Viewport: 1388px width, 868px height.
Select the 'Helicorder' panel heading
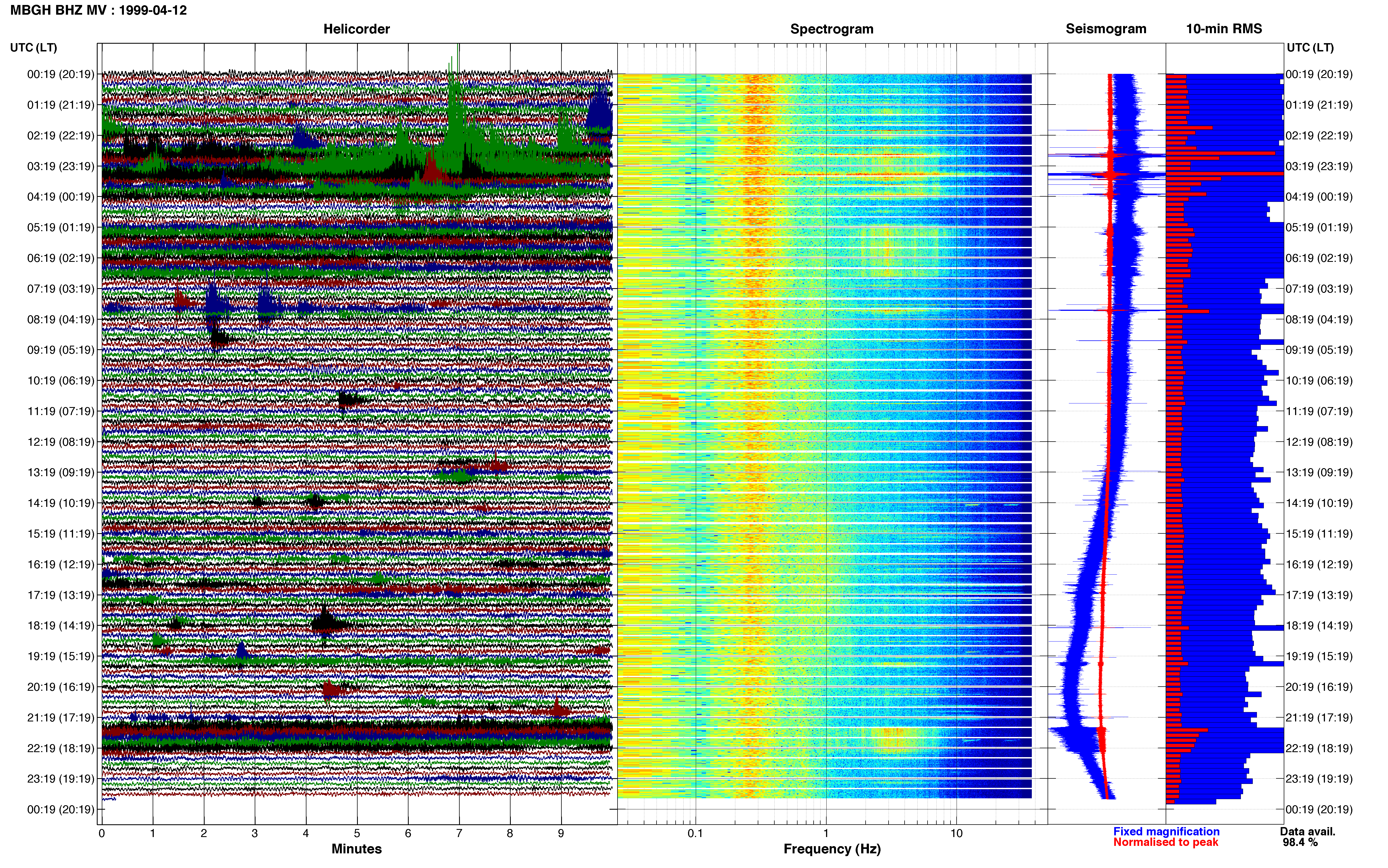point(356,29)
